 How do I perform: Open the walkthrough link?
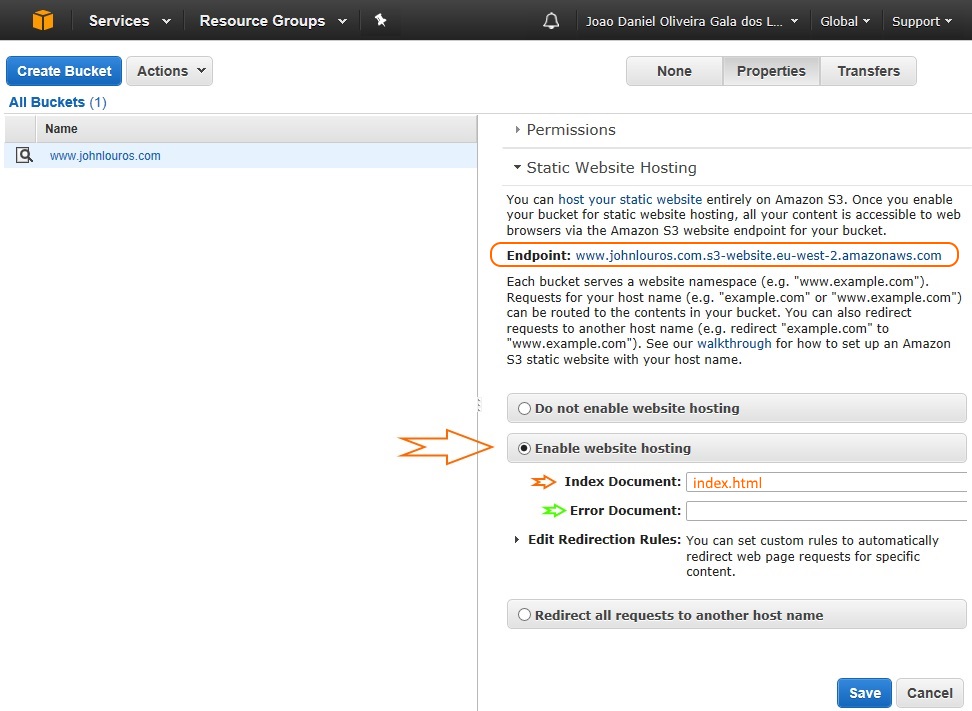click(734, 343)
